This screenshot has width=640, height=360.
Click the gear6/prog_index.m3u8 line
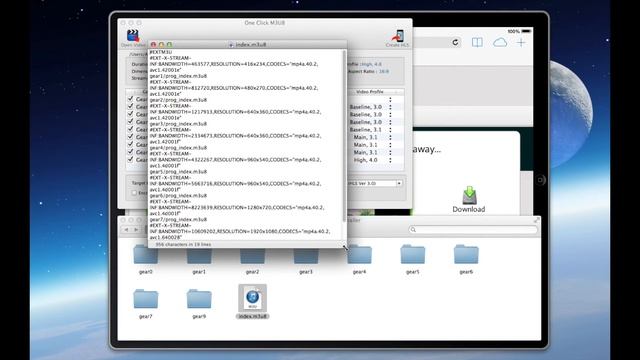click(178, 196)
